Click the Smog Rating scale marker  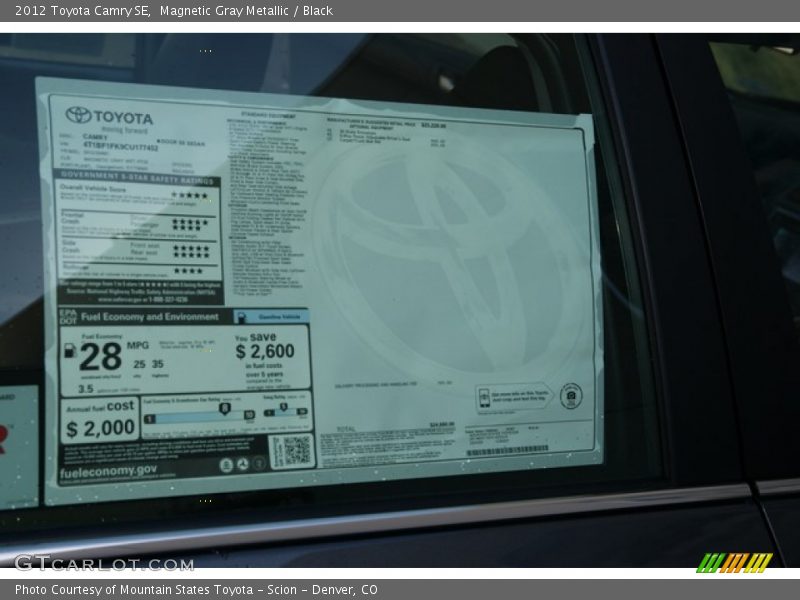283,406
